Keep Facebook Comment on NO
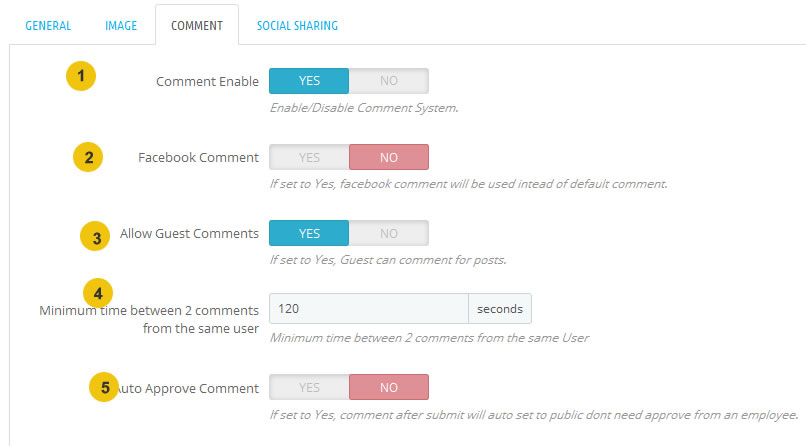The width and height of the screenshot is (806, 446). point(389,157)
